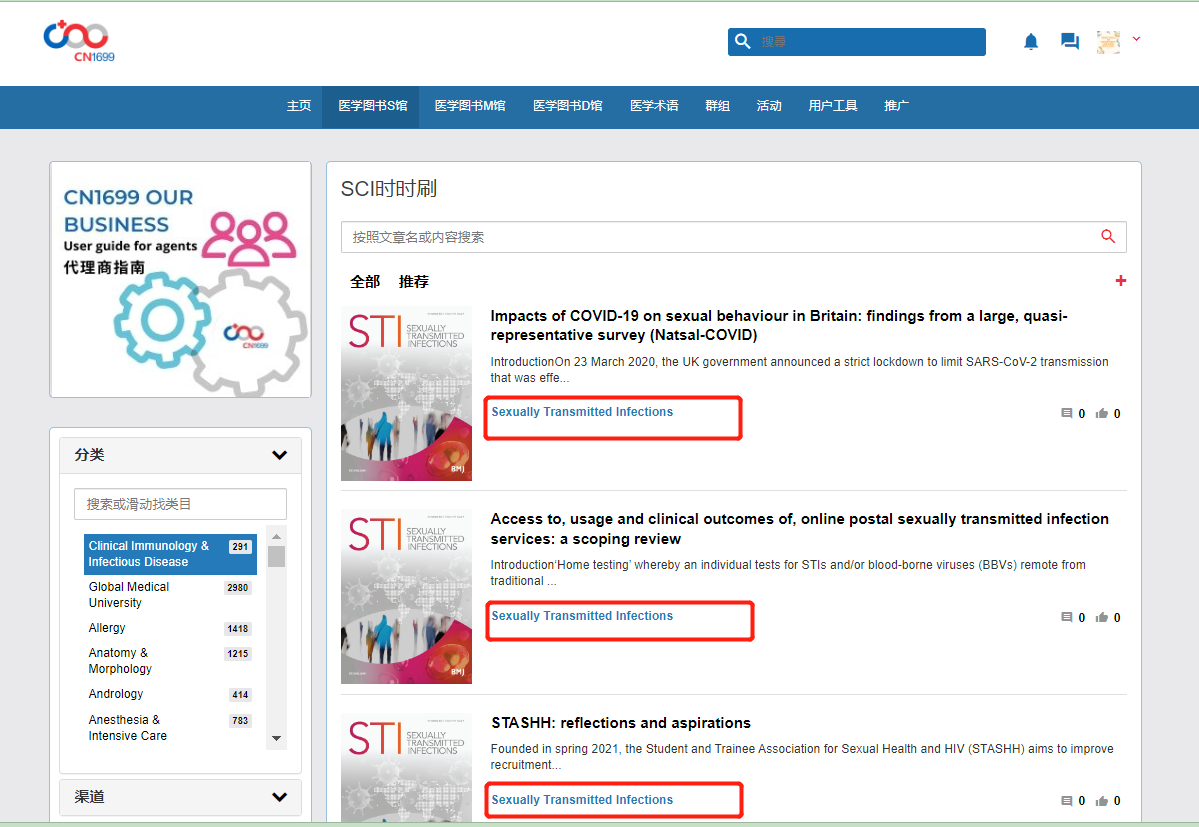The width and height of the screenshot is (1199, 827).
Task: Collapse the 分类 panel chevron
Action: click(x=280, y=455)
